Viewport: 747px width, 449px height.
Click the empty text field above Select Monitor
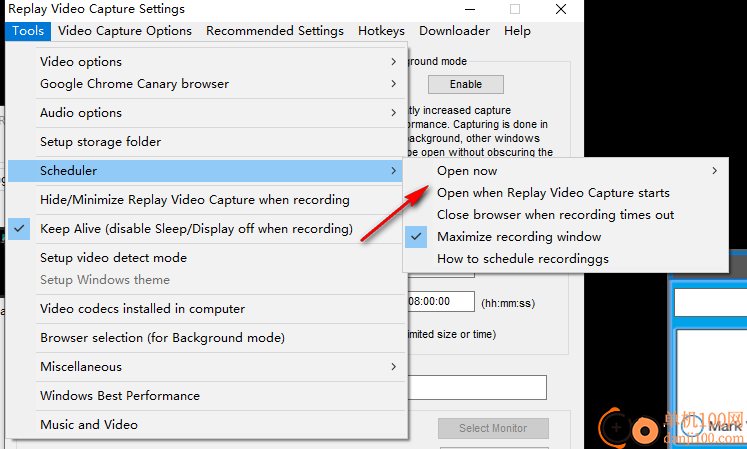477,388
